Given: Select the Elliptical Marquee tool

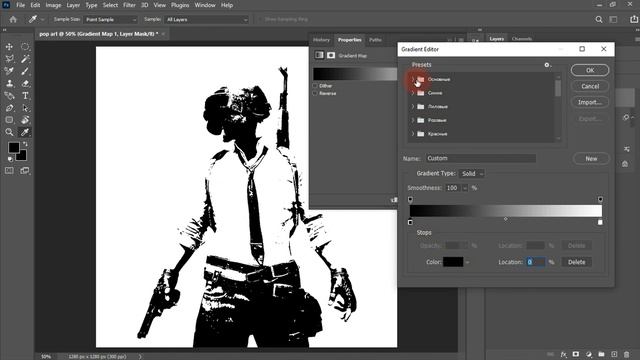Looking at the screenshot, I should (25, 47).
